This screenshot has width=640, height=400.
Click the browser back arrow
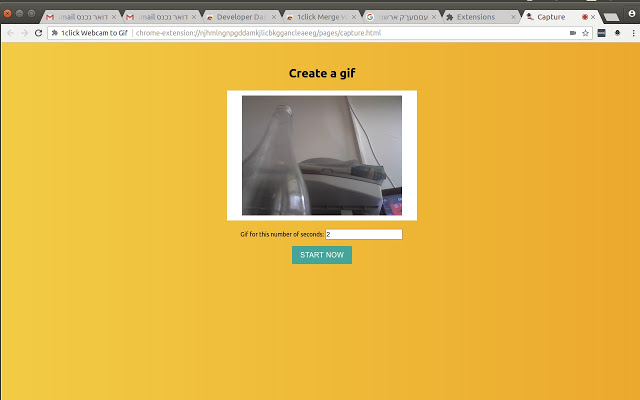pos(10,33)
